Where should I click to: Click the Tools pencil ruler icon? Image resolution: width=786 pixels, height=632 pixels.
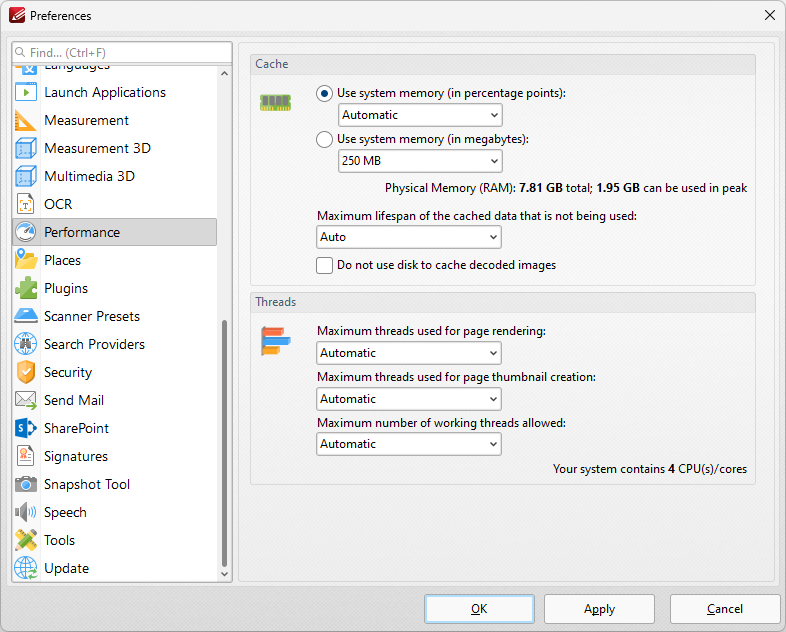(26, 540)
